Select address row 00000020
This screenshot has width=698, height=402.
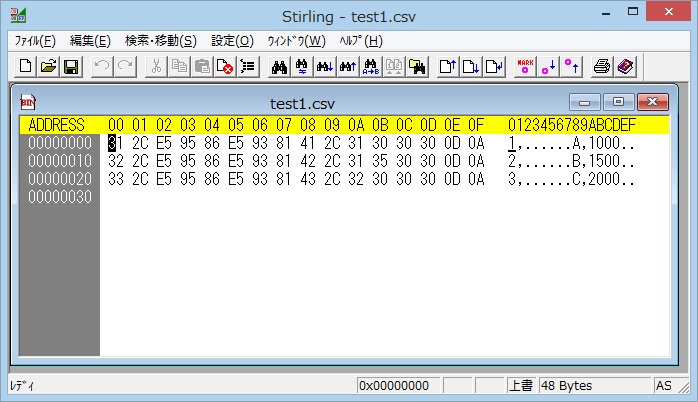pos(60,179)
